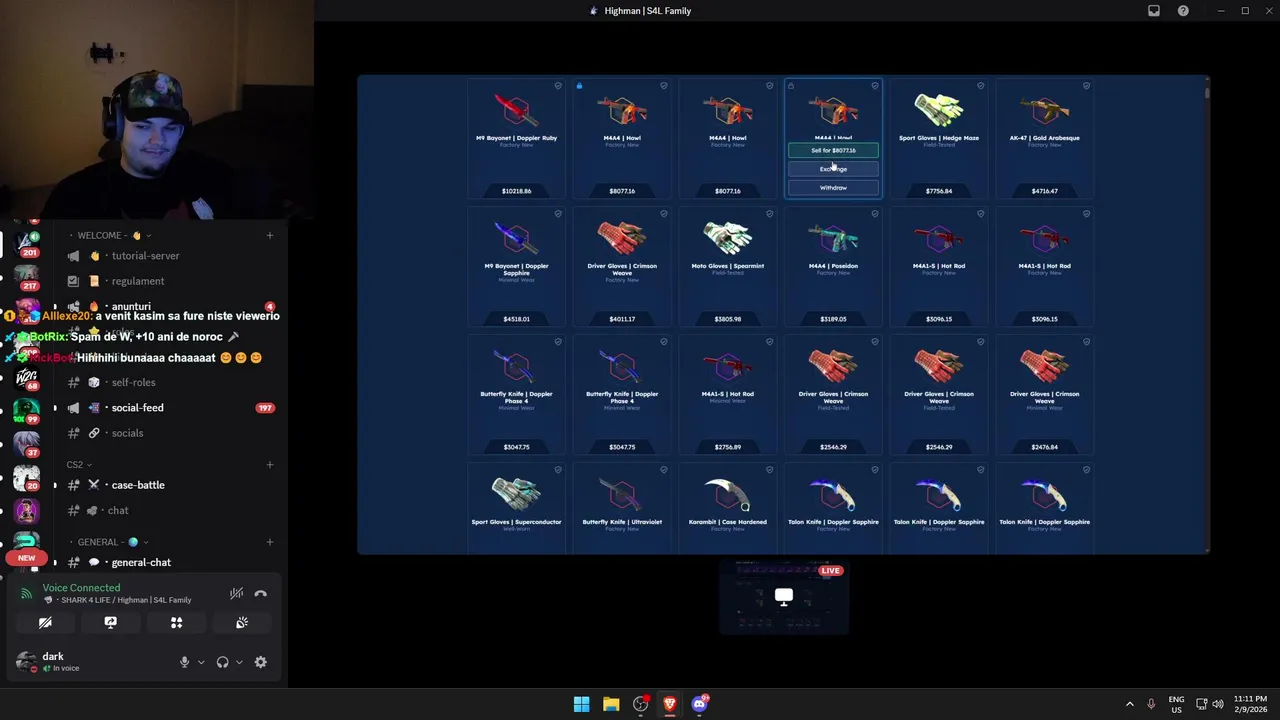
Task: Turn on camera in Discord voice panel
Action: pos(45,623)
